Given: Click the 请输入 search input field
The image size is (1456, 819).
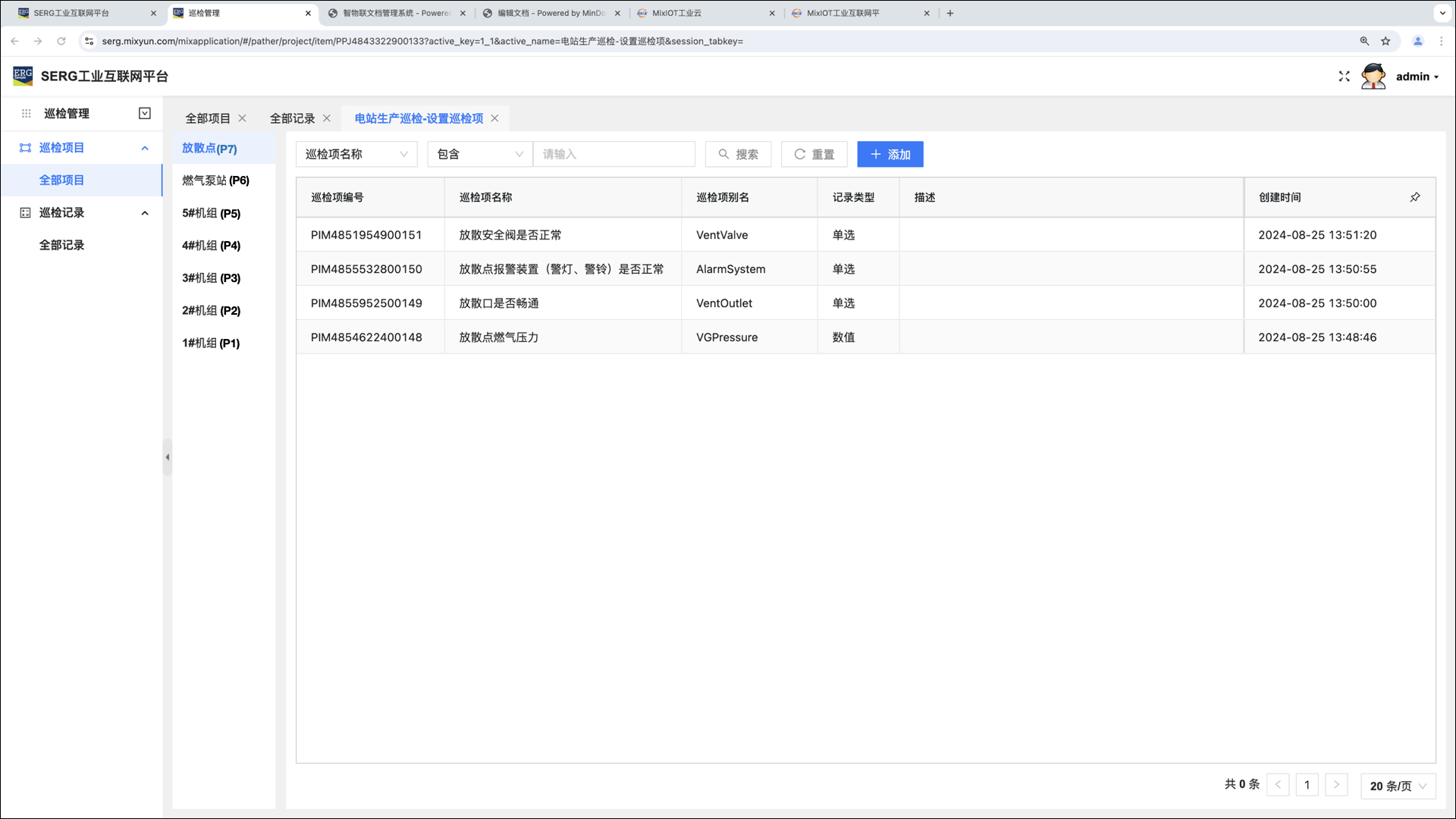Looking at the screenshot, I should (x=613, y=155).
